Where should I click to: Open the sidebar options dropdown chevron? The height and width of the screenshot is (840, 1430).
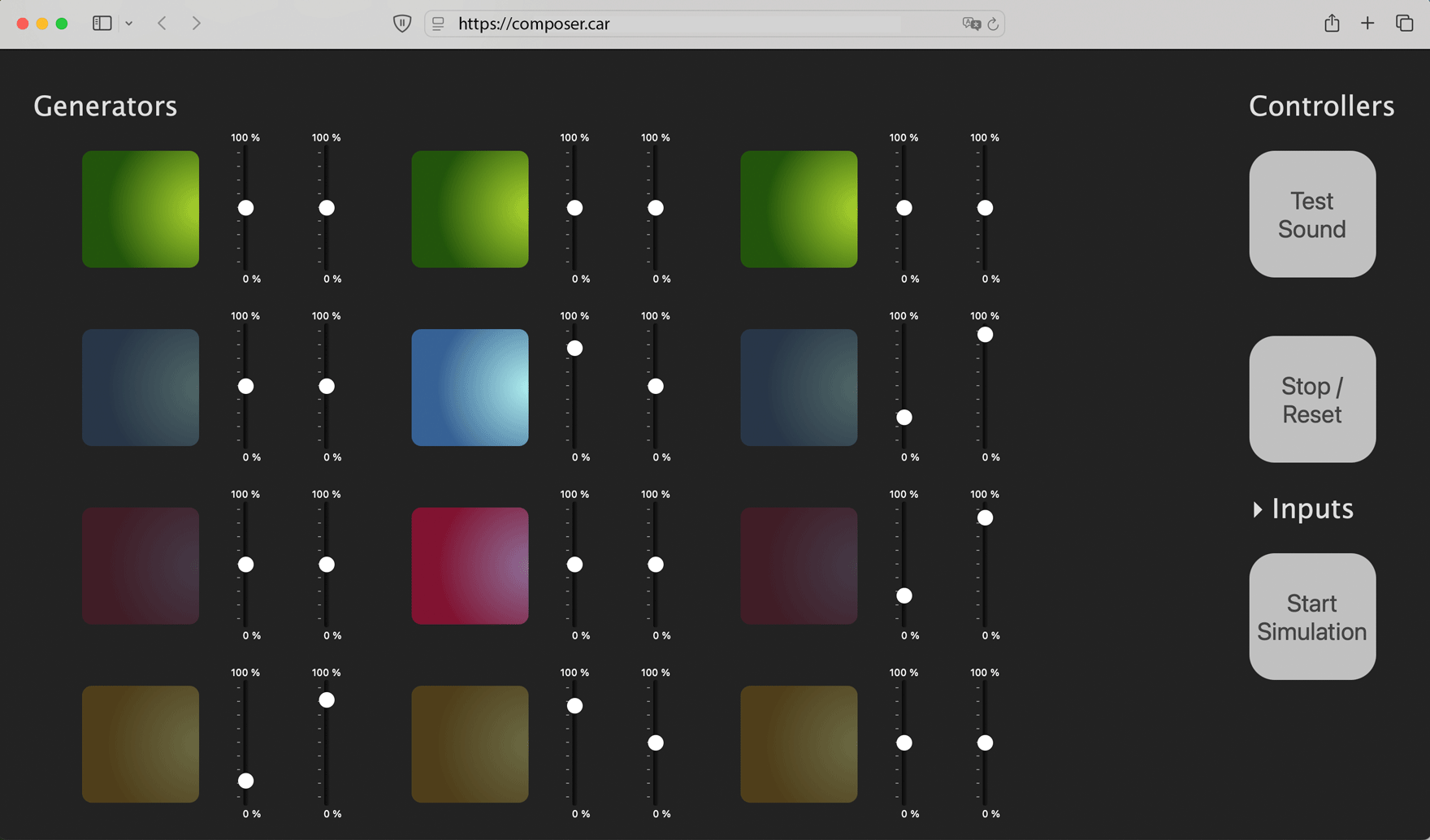(x=129, y=24)
